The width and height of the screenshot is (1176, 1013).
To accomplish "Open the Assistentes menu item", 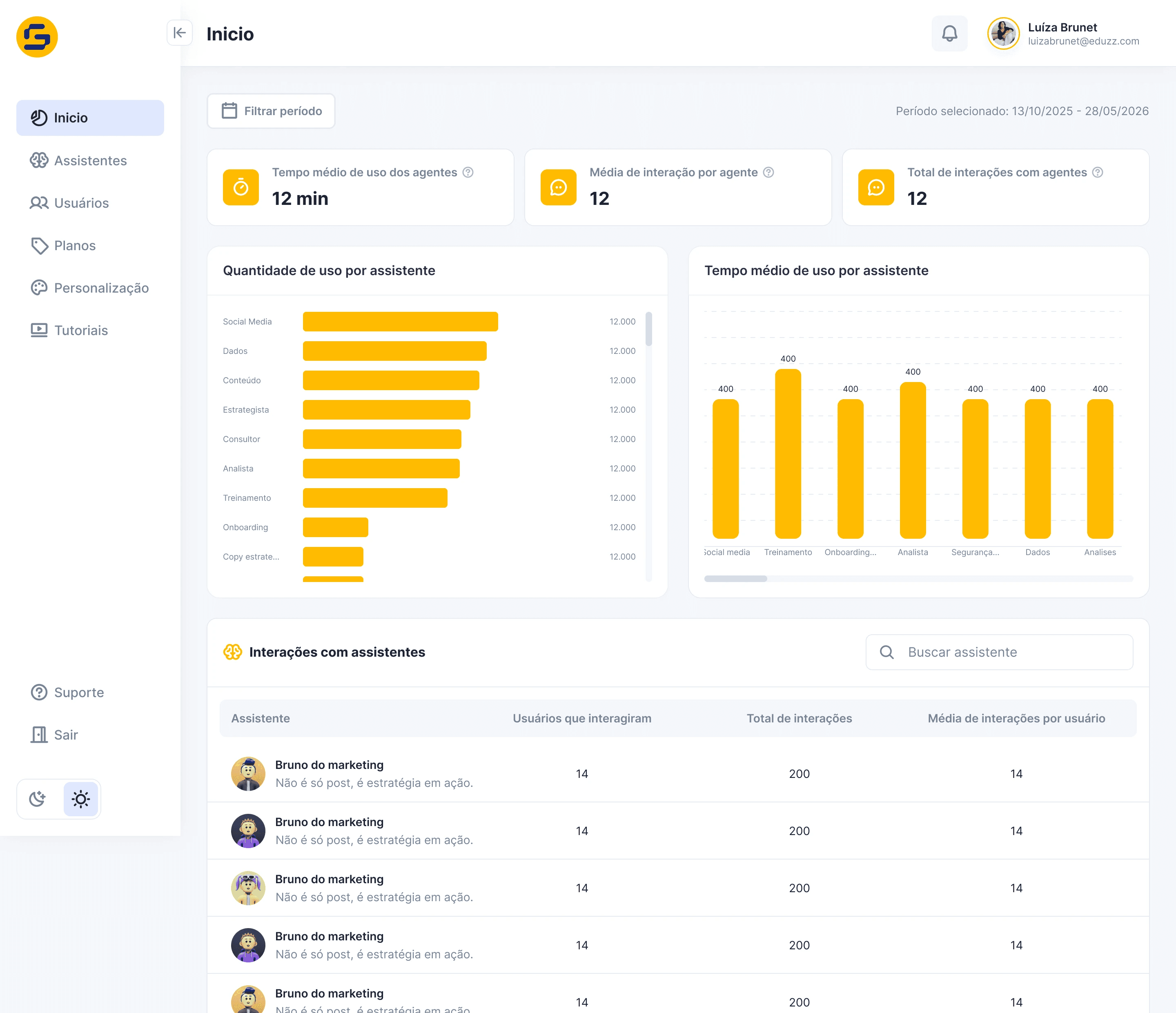I will [90, 160].
